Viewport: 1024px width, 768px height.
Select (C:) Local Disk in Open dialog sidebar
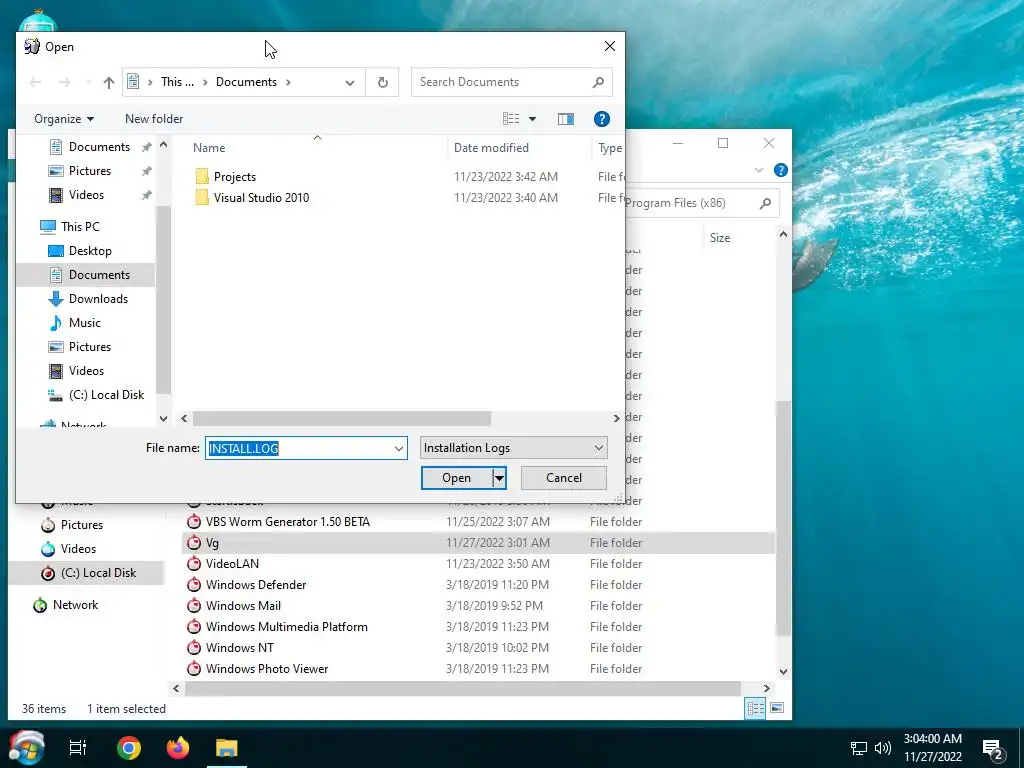[x=106, y=395]
